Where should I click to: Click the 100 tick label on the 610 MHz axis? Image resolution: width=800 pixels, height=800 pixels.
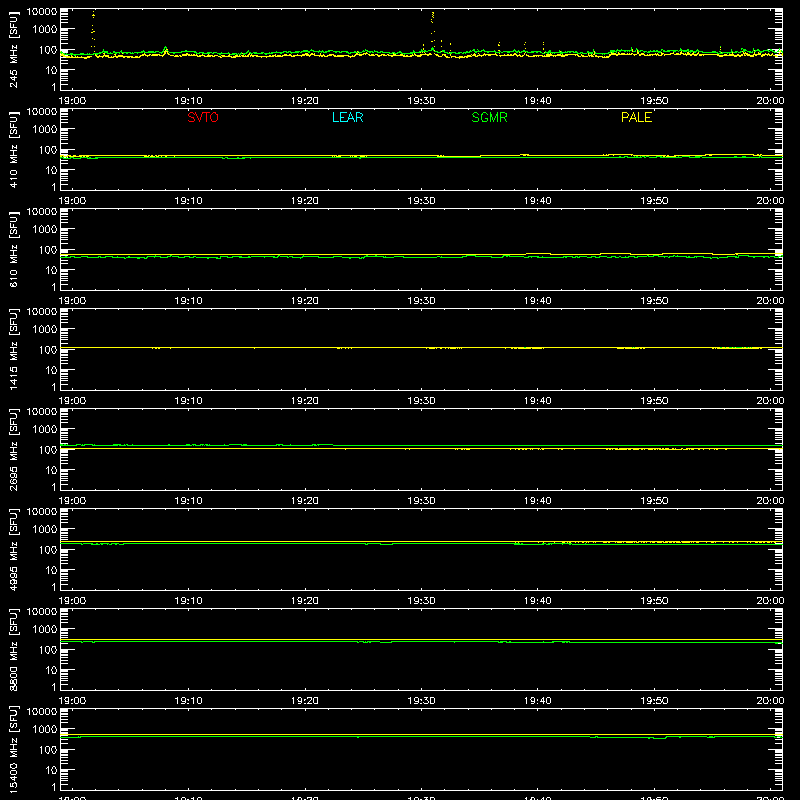[x=48, y=250]
